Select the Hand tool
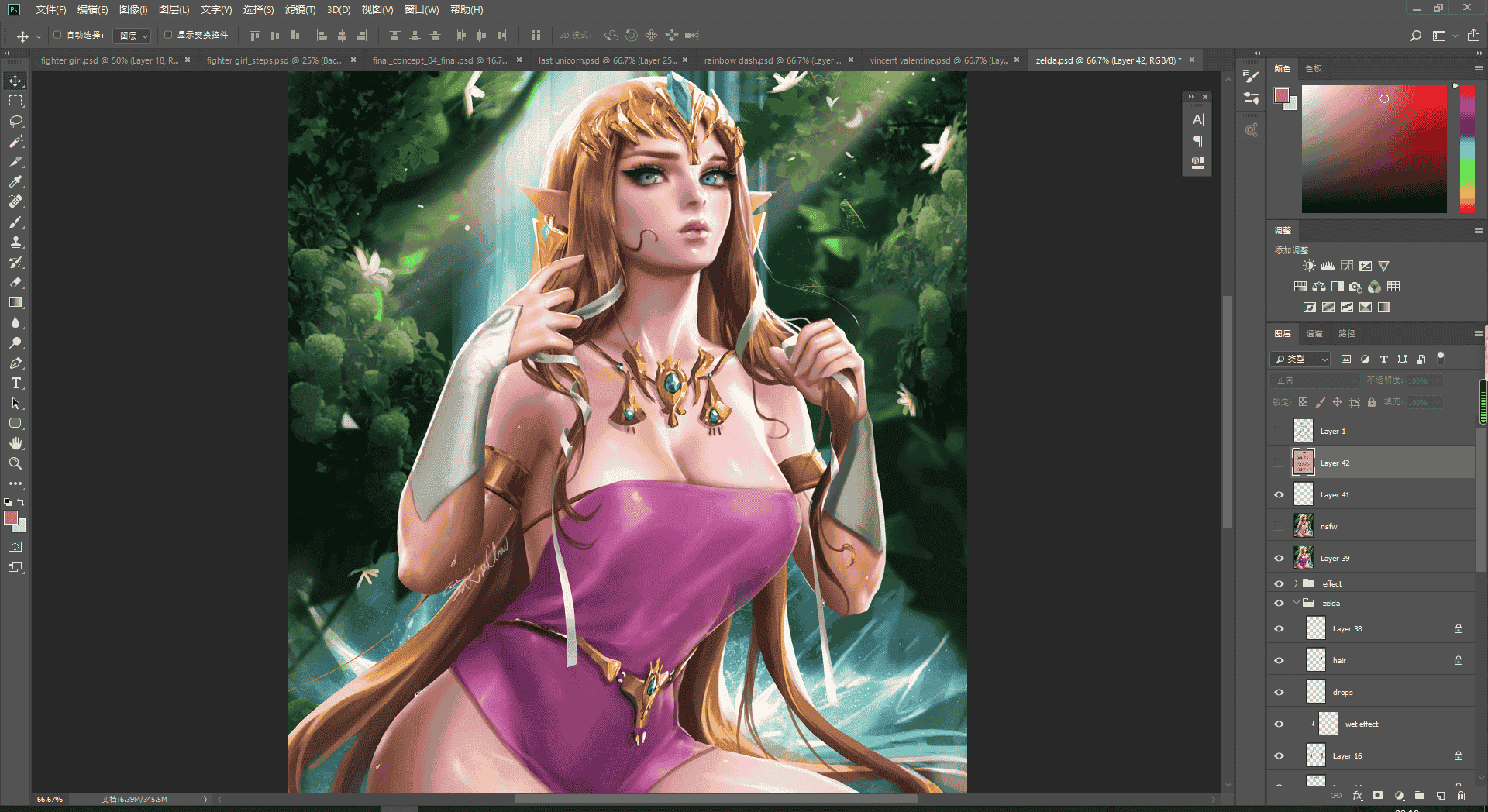 tap(15, 444)
